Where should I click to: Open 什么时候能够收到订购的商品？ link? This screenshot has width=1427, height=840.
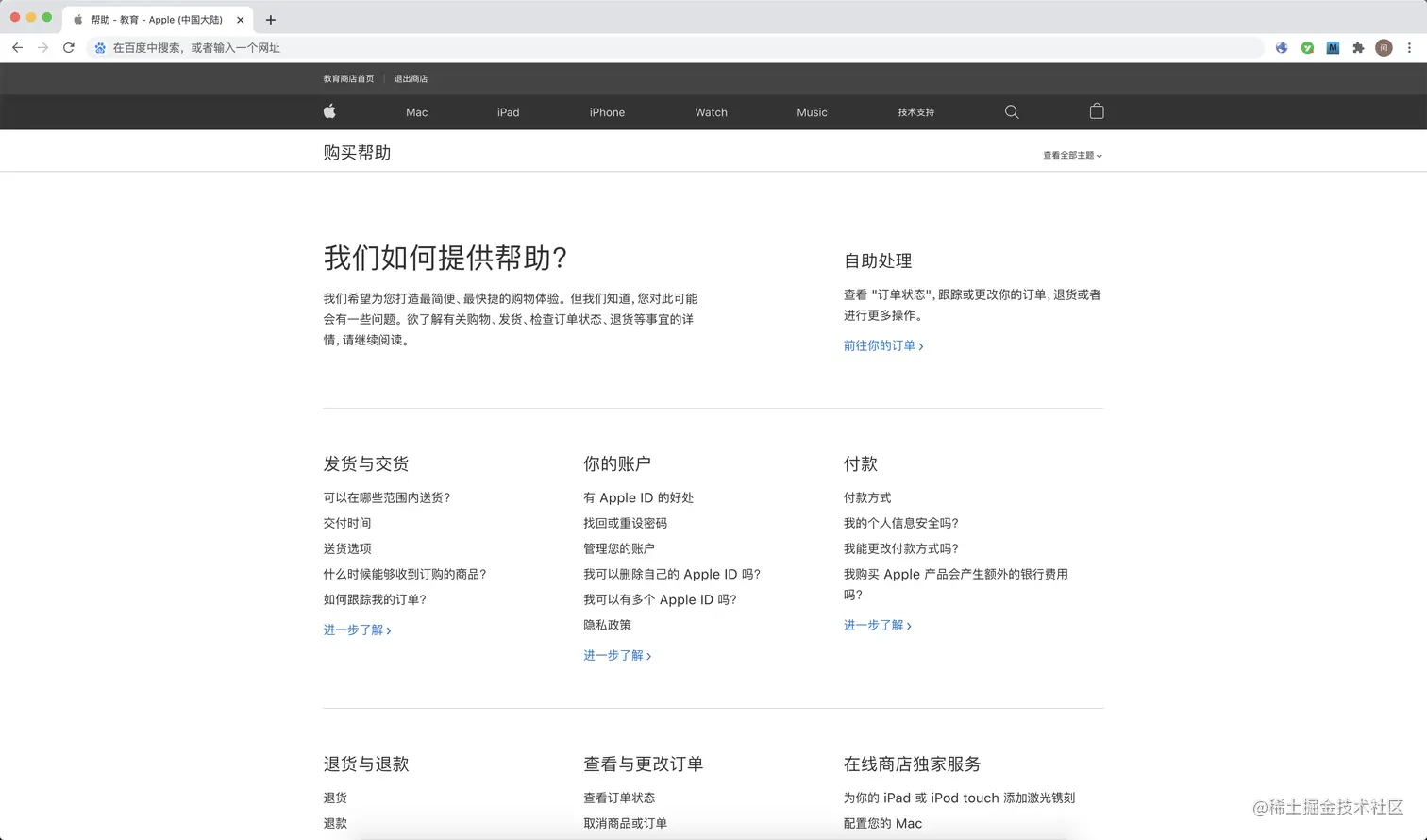(x=405, y=575)
